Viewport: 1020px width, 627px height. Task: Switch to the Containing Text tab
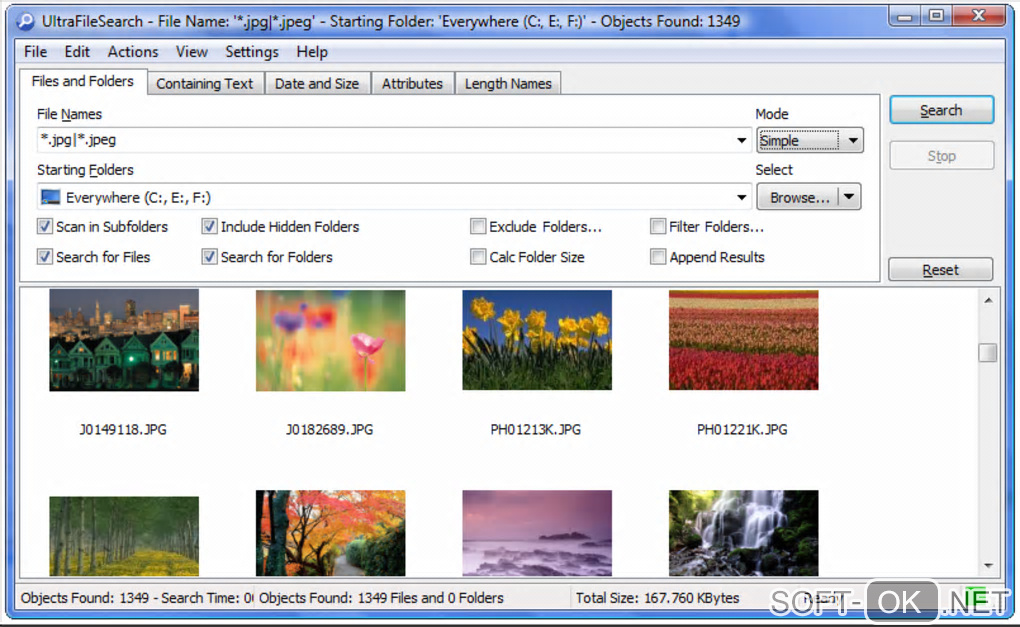pos(205,84)
